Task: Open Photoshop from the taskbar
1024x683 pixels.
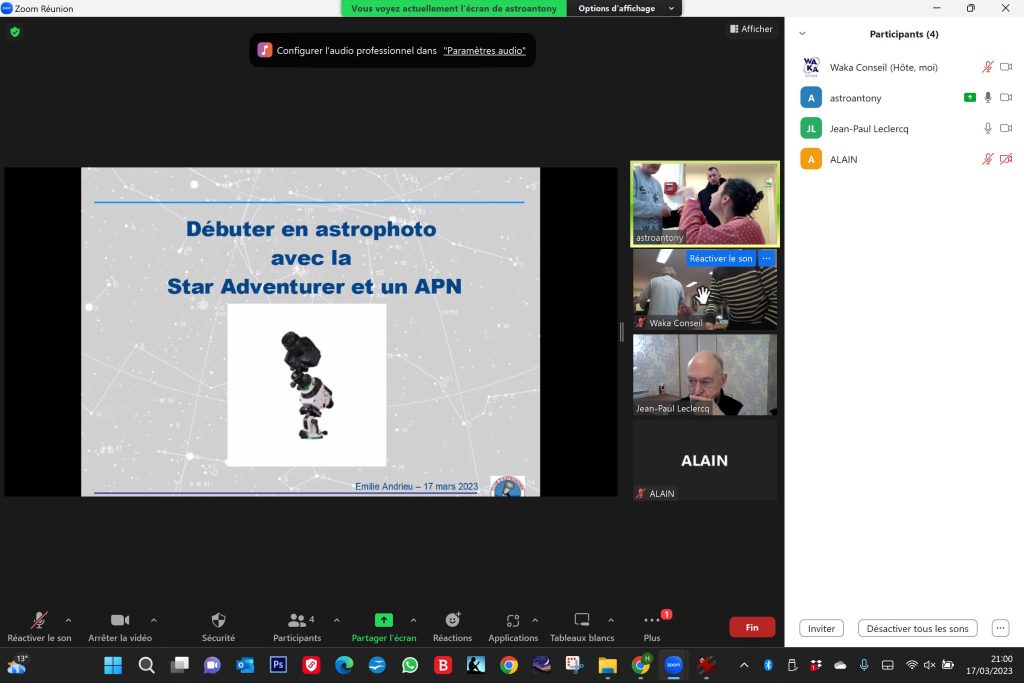Action: 278,665
